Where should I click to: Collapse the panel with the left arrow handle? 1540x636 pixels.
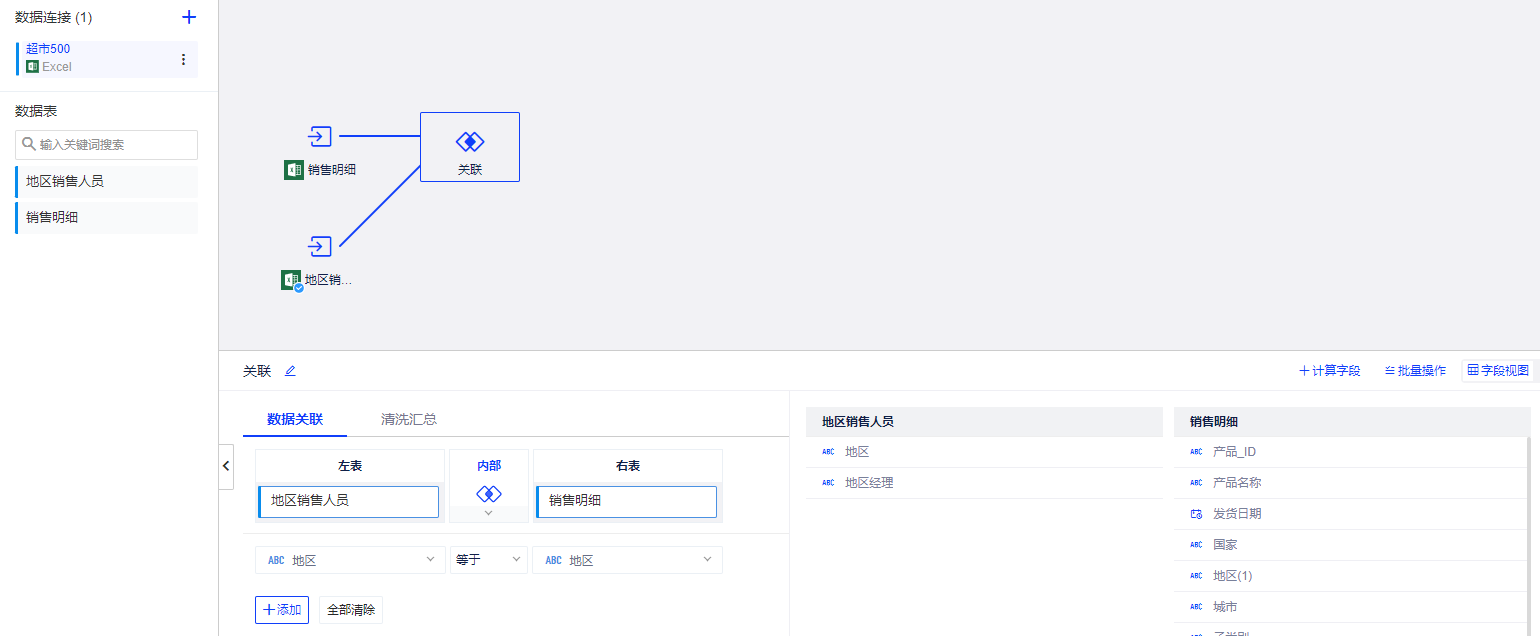(x=225, y=466)
